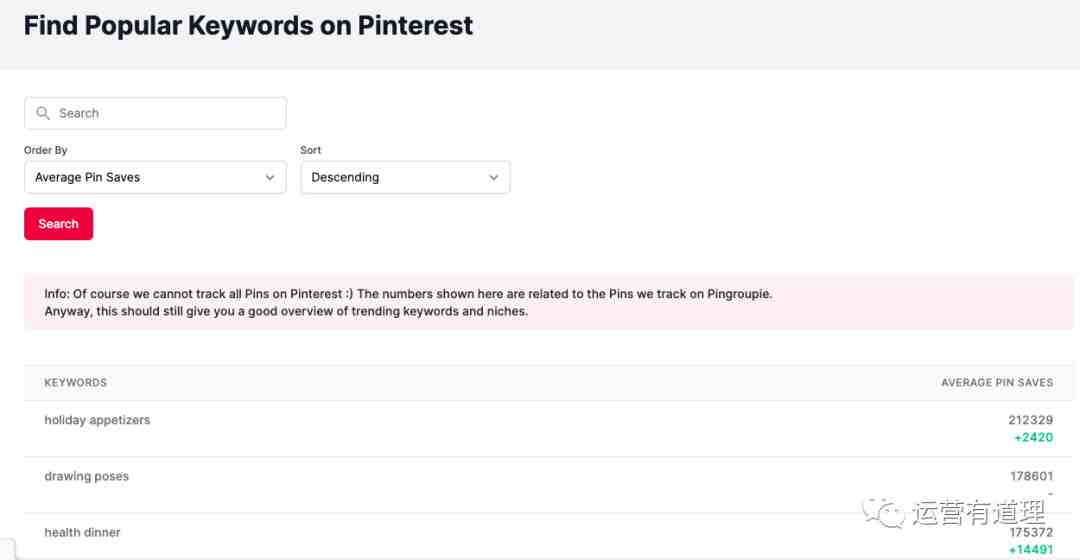Click the magnifier icon in search box

[x=43, y=113]
